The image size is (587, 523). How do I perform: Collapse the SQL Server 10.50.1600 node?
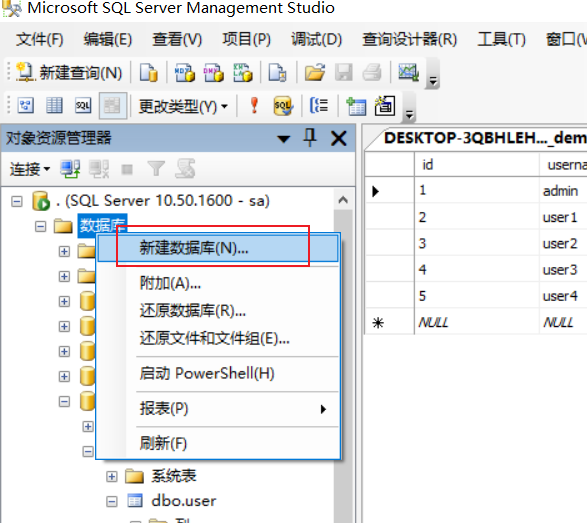coord(16,202)
